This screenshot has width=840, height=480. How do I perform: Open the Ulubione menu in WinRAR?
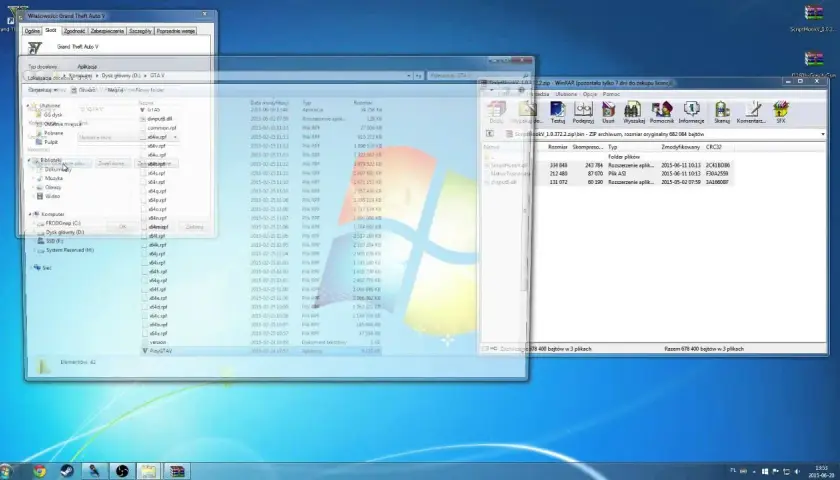[566, 94]
